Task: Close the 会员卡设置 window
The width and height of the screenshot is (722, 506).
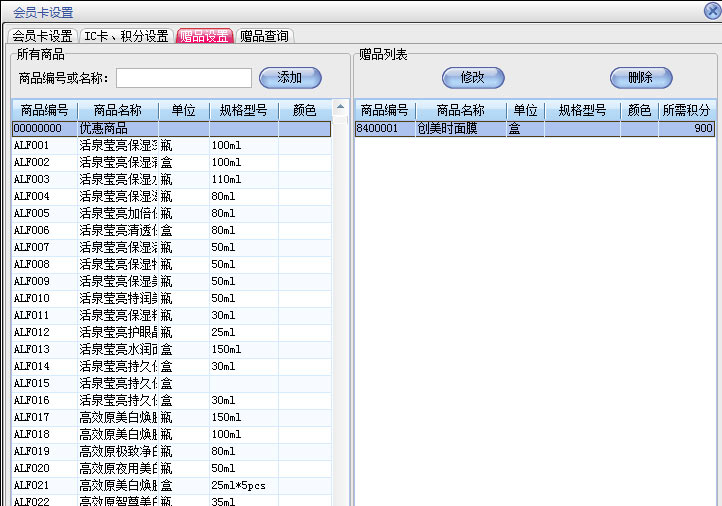Action: (711, 11)
